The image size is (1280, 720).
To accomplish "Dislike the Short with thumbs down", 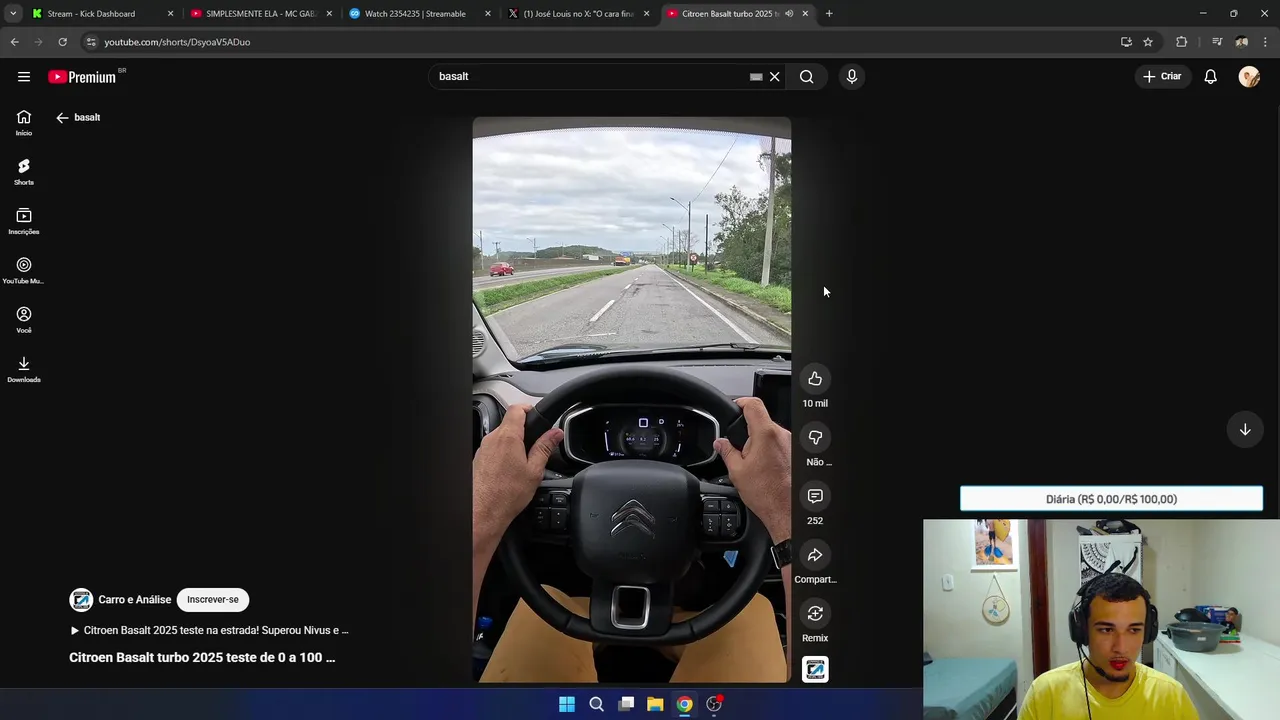I will (x=815, y=437).
